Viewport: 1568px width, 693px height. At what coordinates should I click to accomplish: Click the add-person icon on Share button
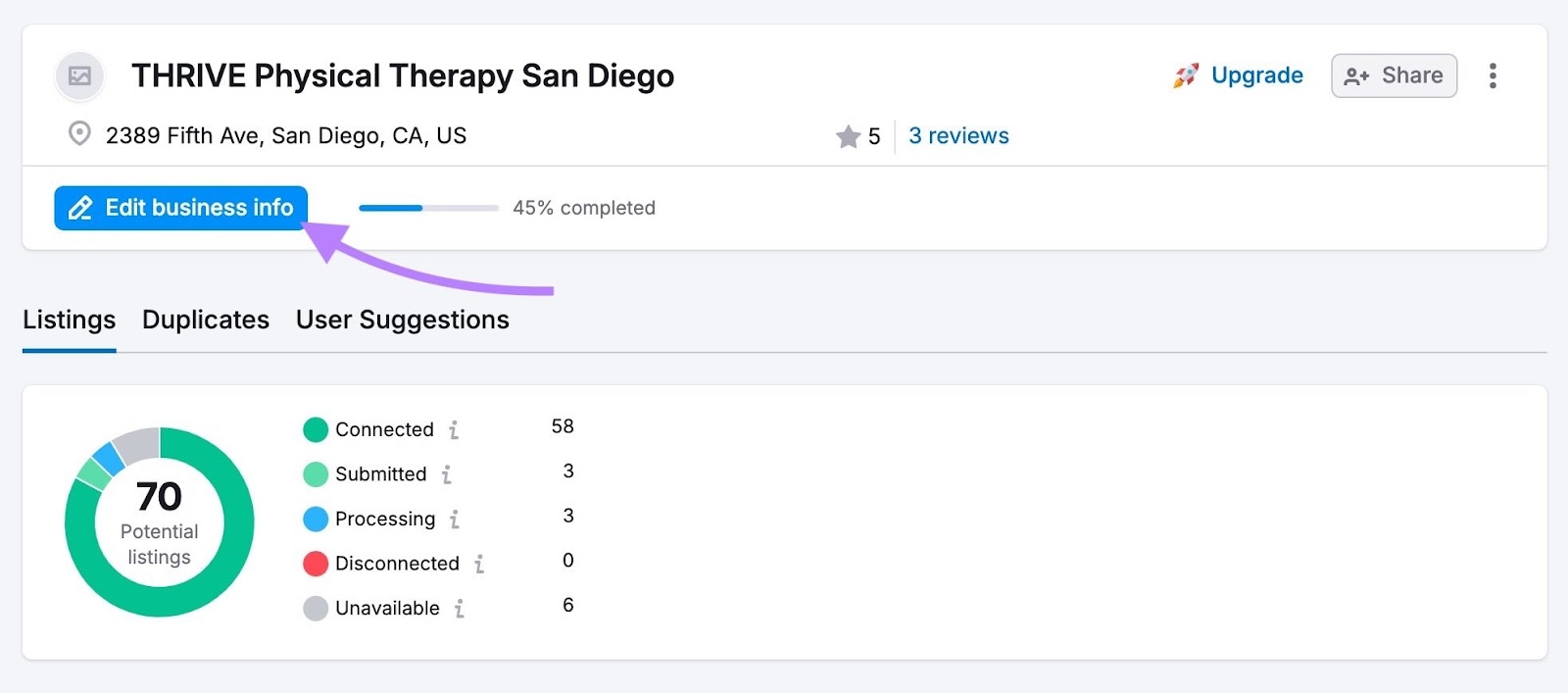pos(1355,74)
